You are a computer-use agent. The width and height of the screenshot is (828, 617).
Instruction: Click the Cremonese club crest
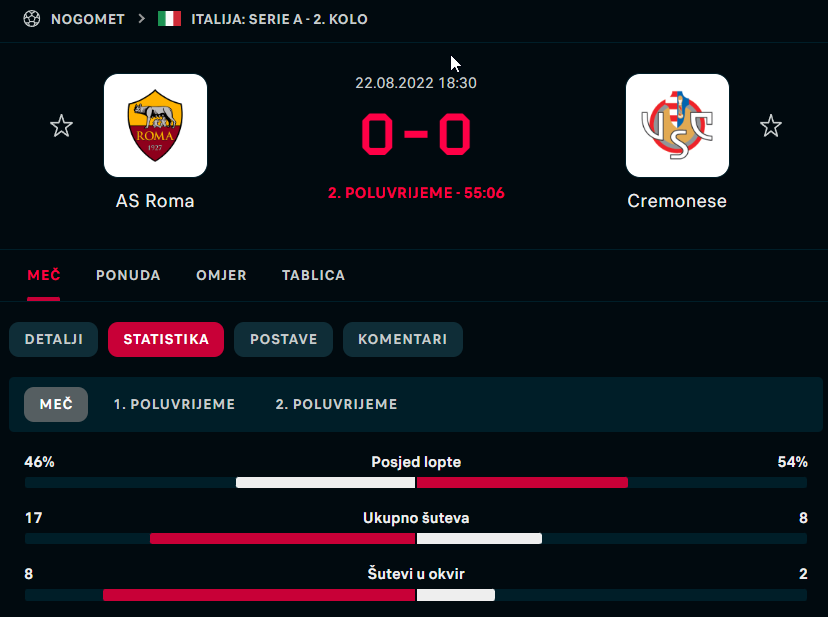(x=677, y=125)
